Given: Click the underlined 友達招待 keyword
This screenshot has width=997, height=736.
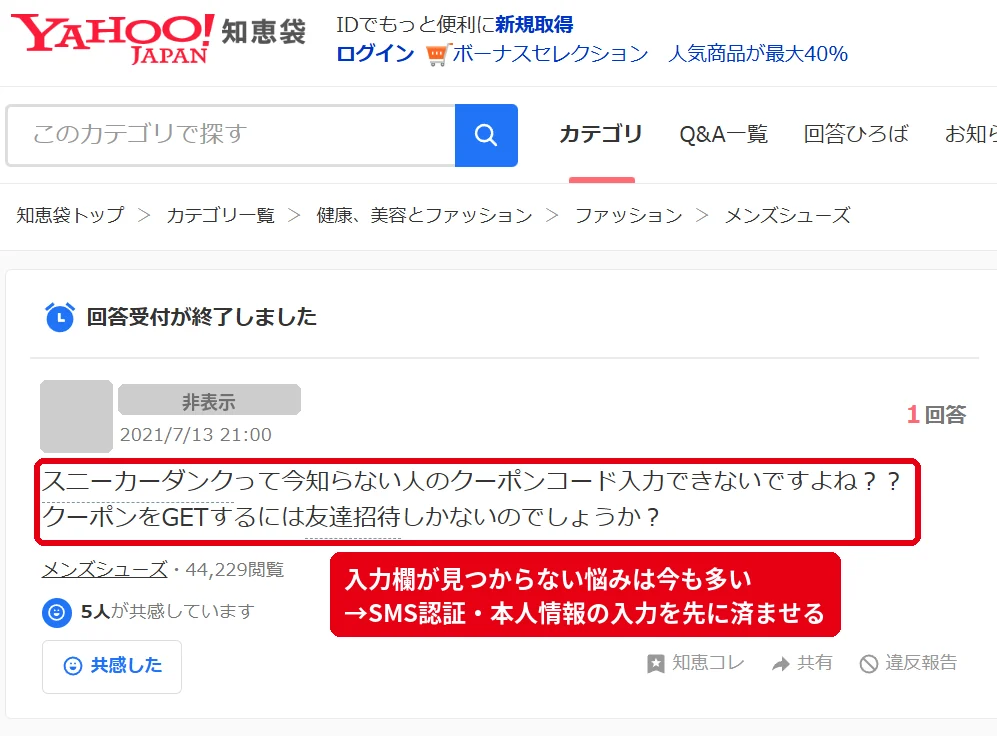Looking at the screenshot, I should click(353, 517).
